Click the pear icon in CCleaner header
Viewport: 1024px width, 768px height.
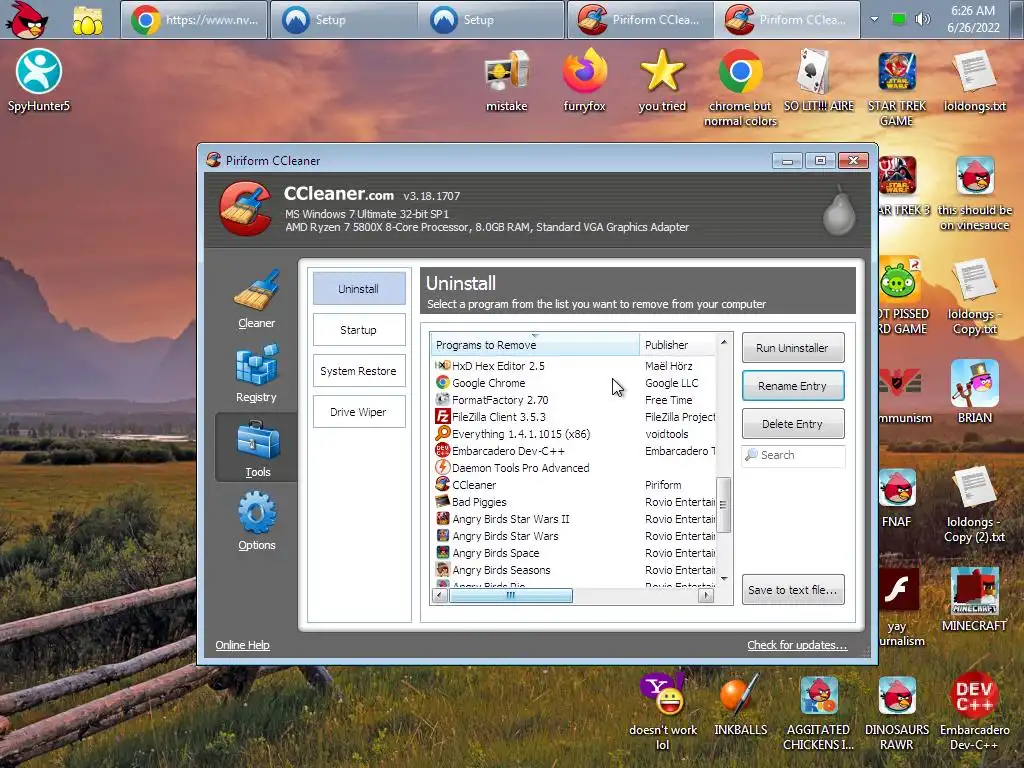coord(839,210)
